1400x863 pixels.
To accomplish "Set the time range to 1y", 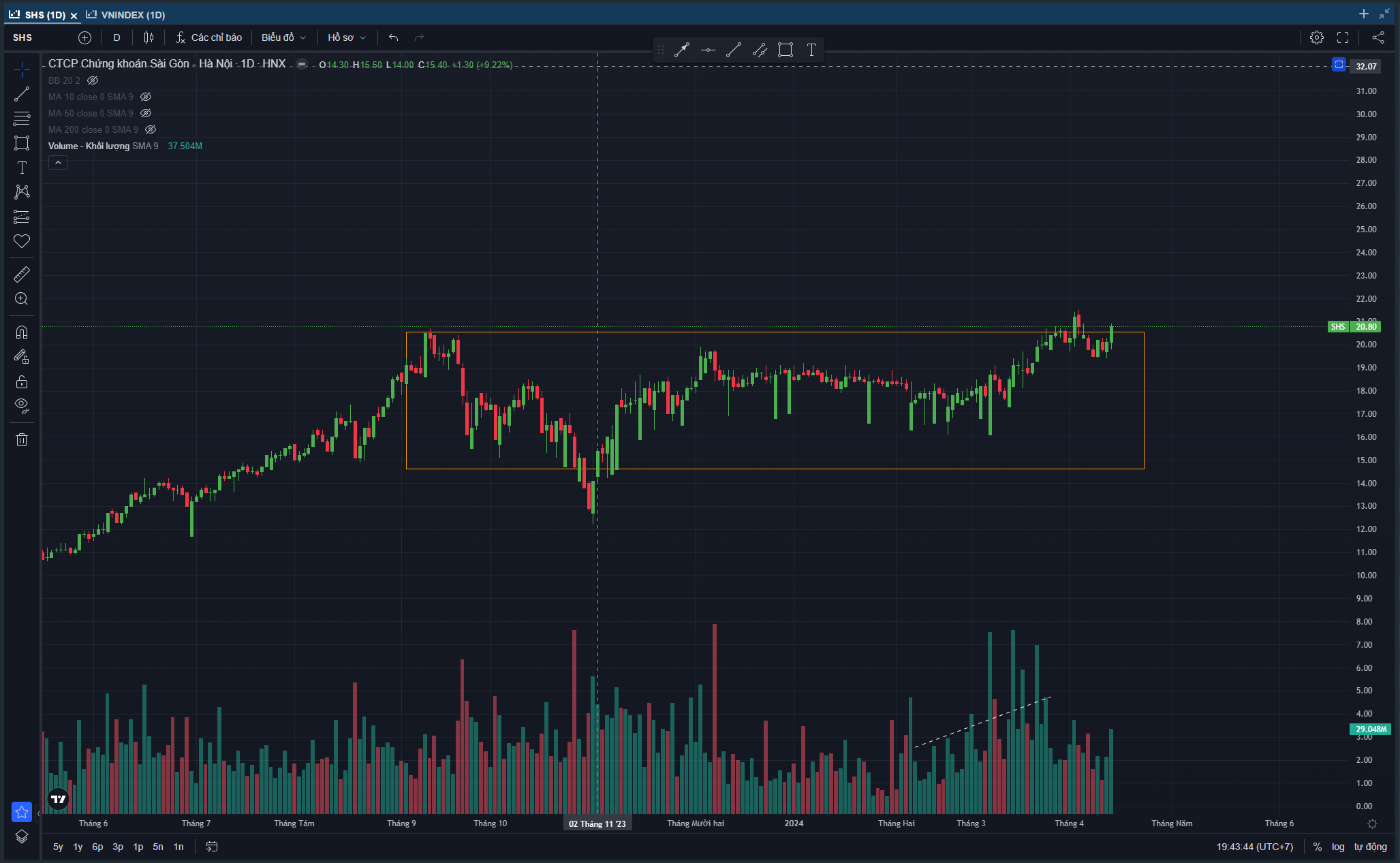I will (x=78, y=847).
